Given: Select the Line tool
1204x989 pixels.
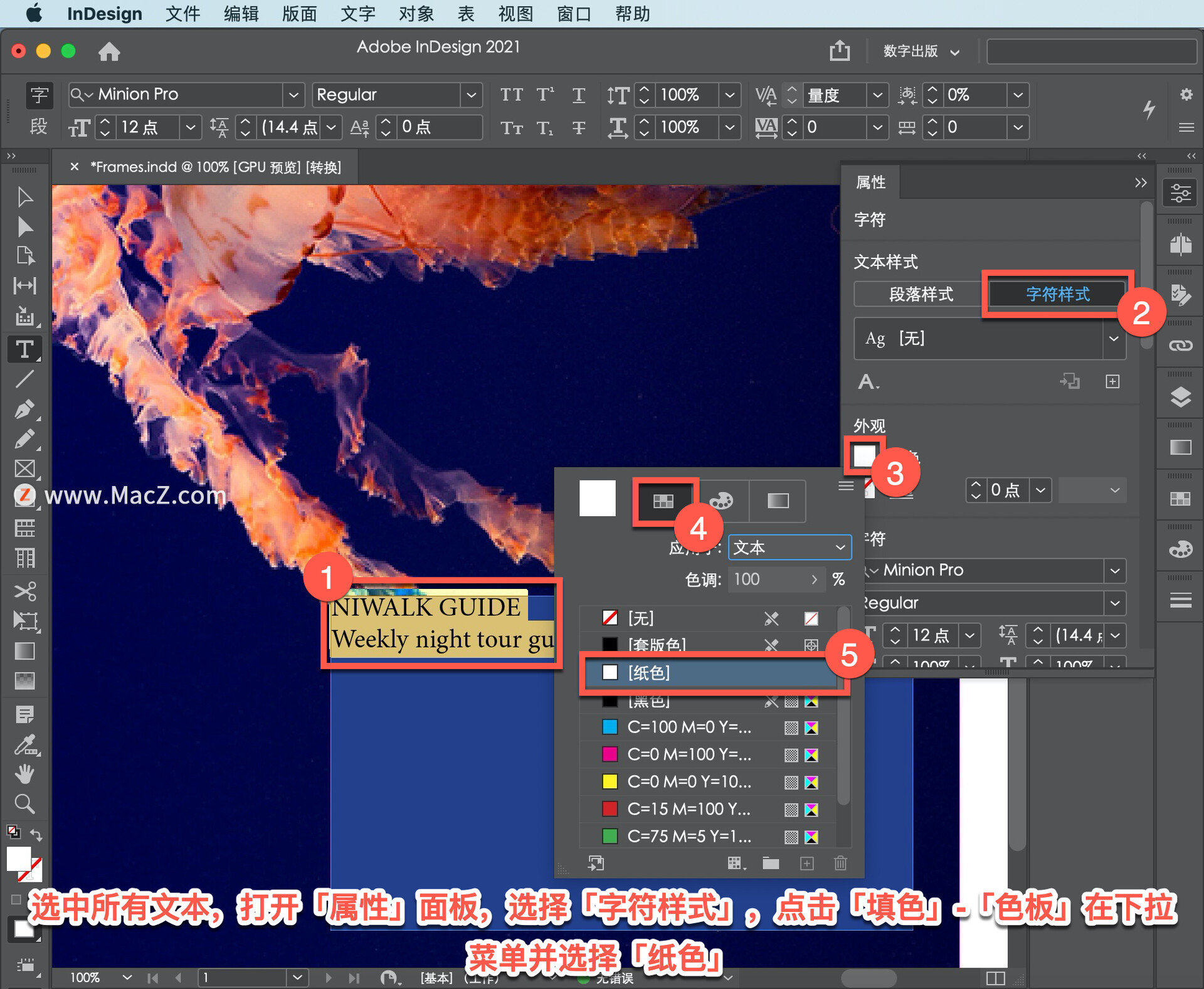Looking at the screenshot, I should point(24,379).
